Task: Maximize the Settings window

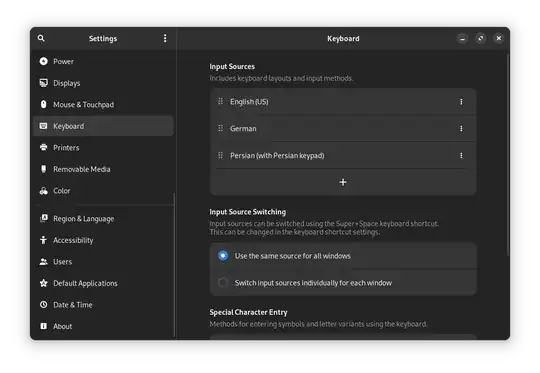Action: 480,38
